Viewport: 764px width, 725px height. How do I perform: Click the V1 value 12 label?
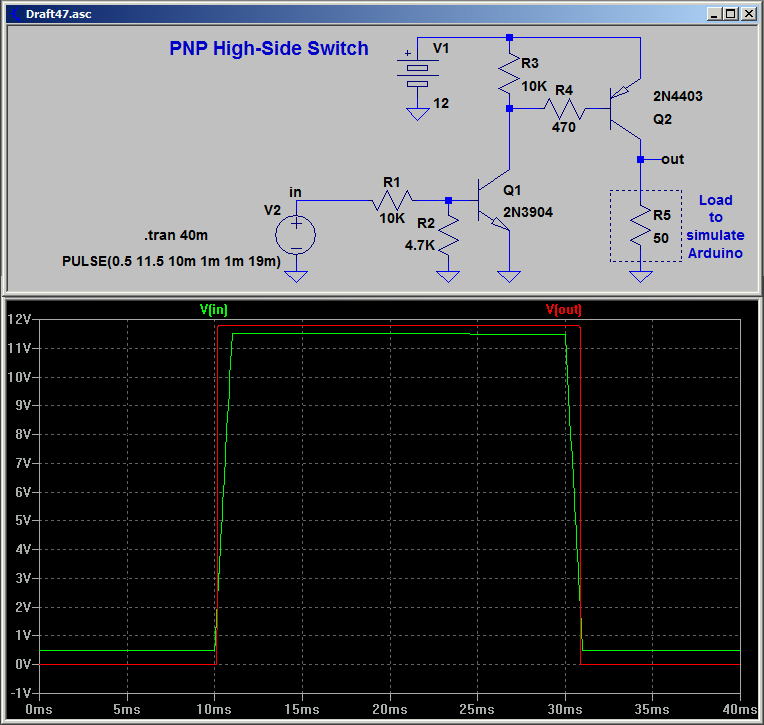441,103
